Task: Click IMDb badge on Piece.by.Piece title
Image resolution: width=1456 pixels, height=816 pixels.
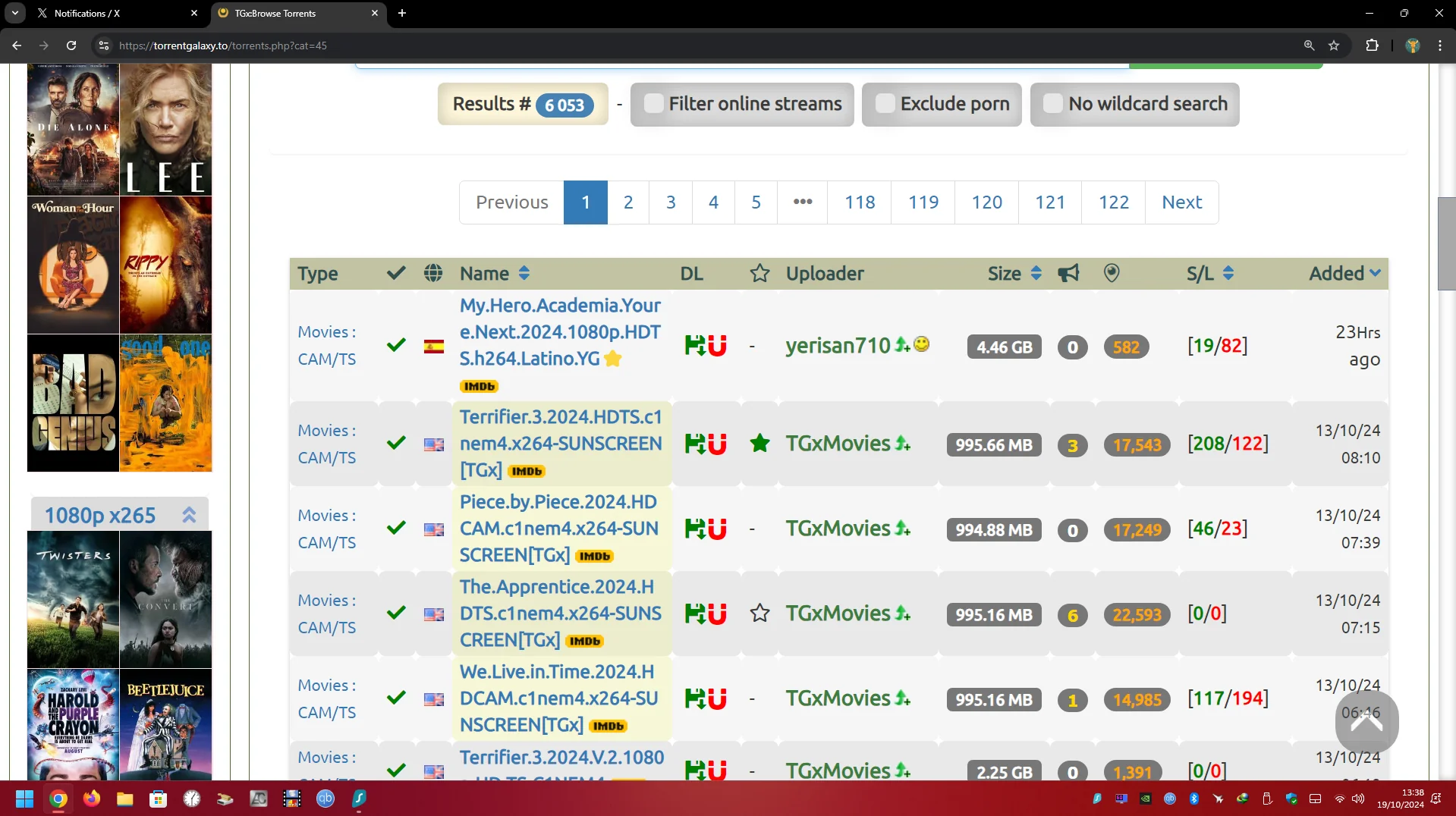Action: 594,556
